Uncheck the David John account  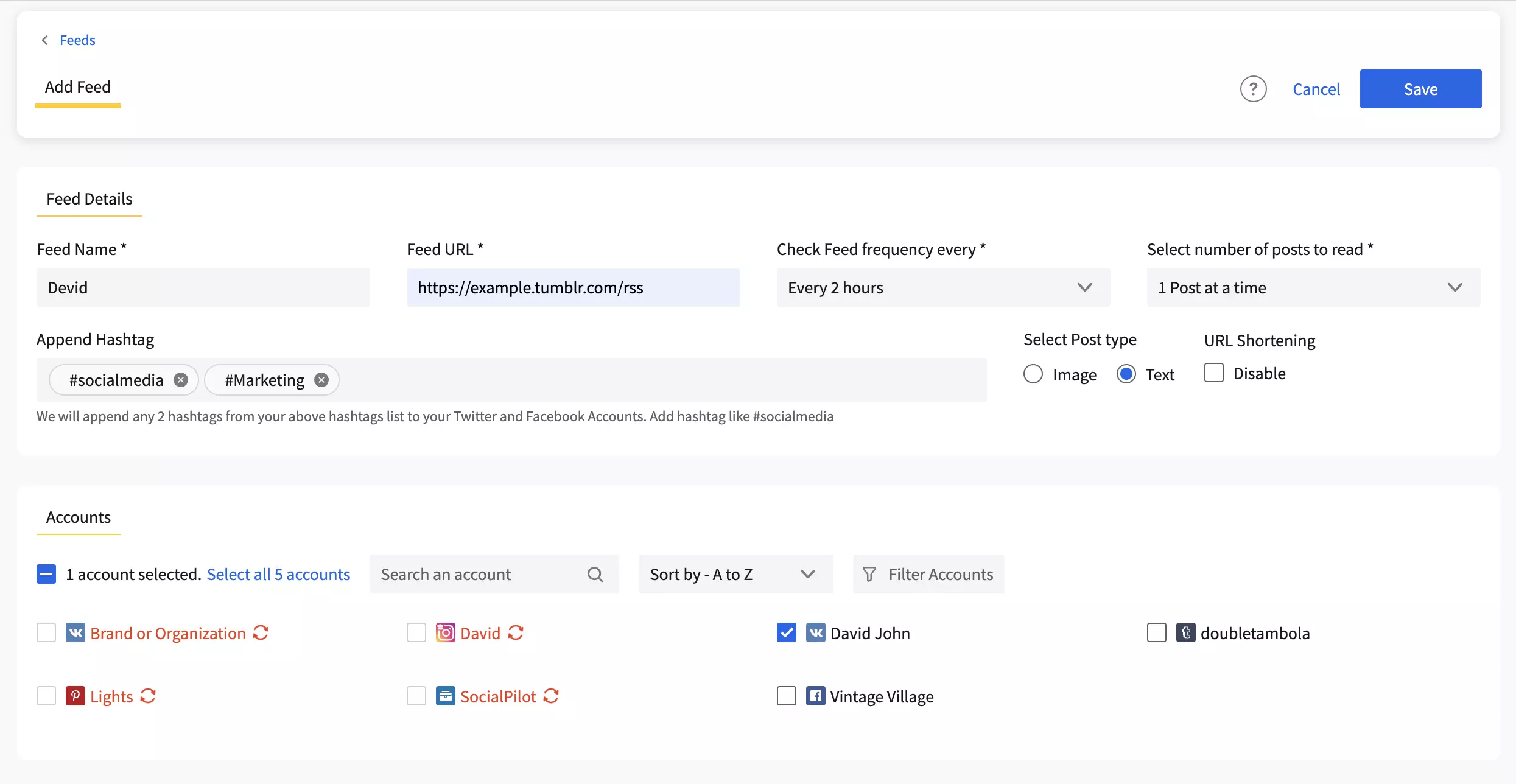click(787, 632)
